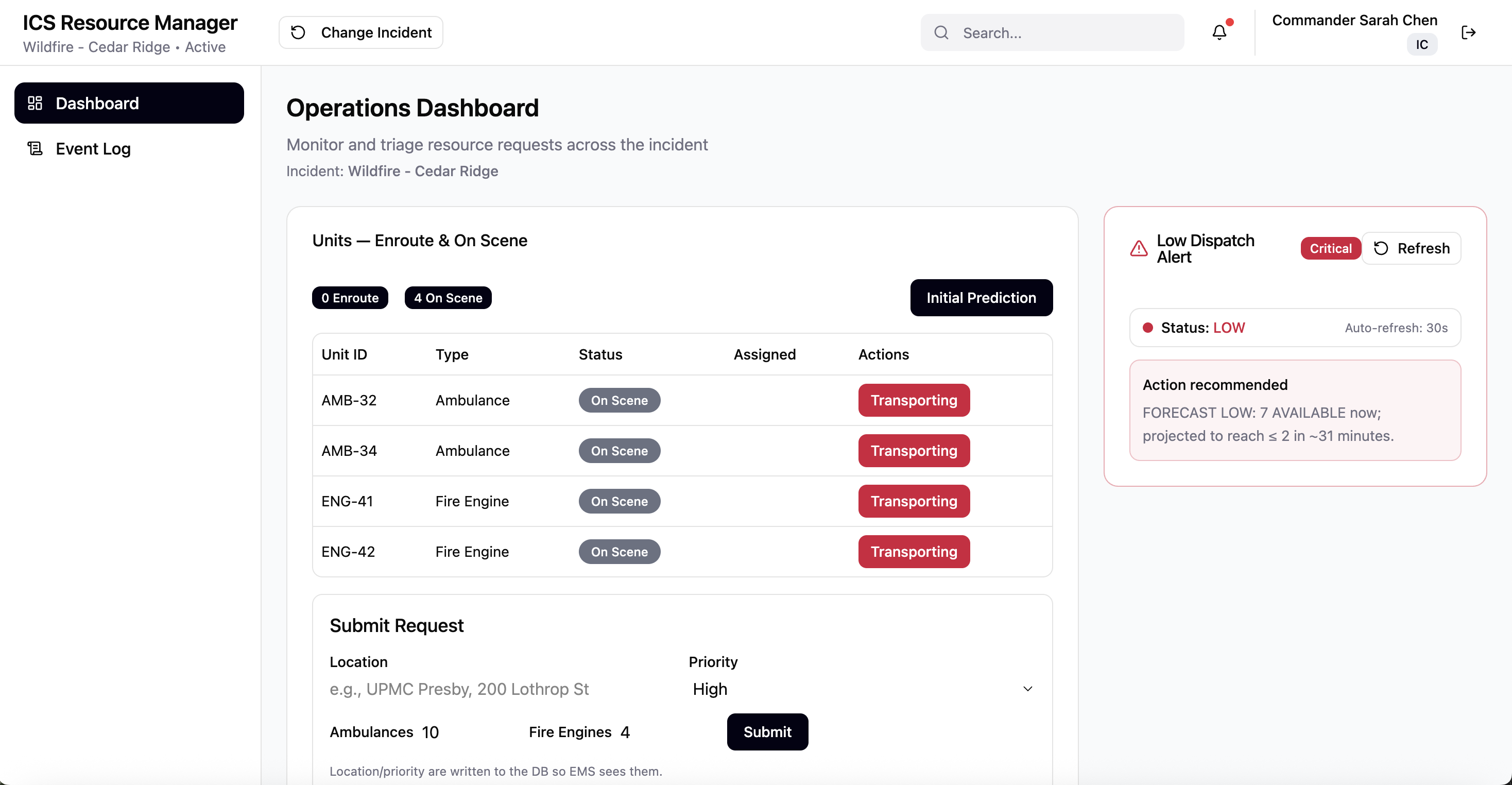This screenshot has width=1512, height=785.
Task: Click the search magnifier icon
Action: 941,32
